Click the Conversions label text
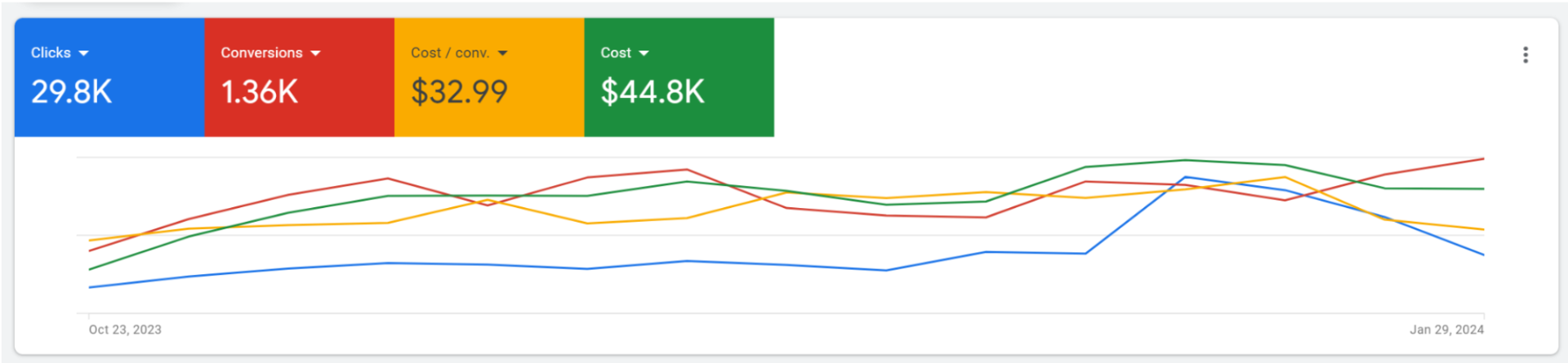 (x=261, y=52)
